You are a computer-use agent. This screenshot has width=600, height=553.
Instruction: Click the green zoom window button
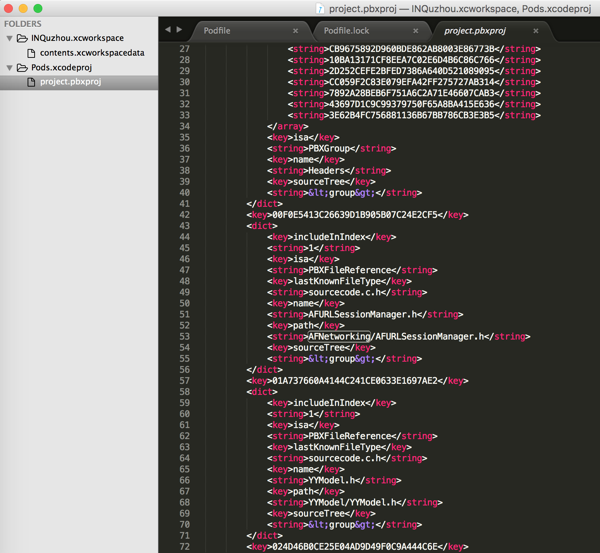(38, 8)
